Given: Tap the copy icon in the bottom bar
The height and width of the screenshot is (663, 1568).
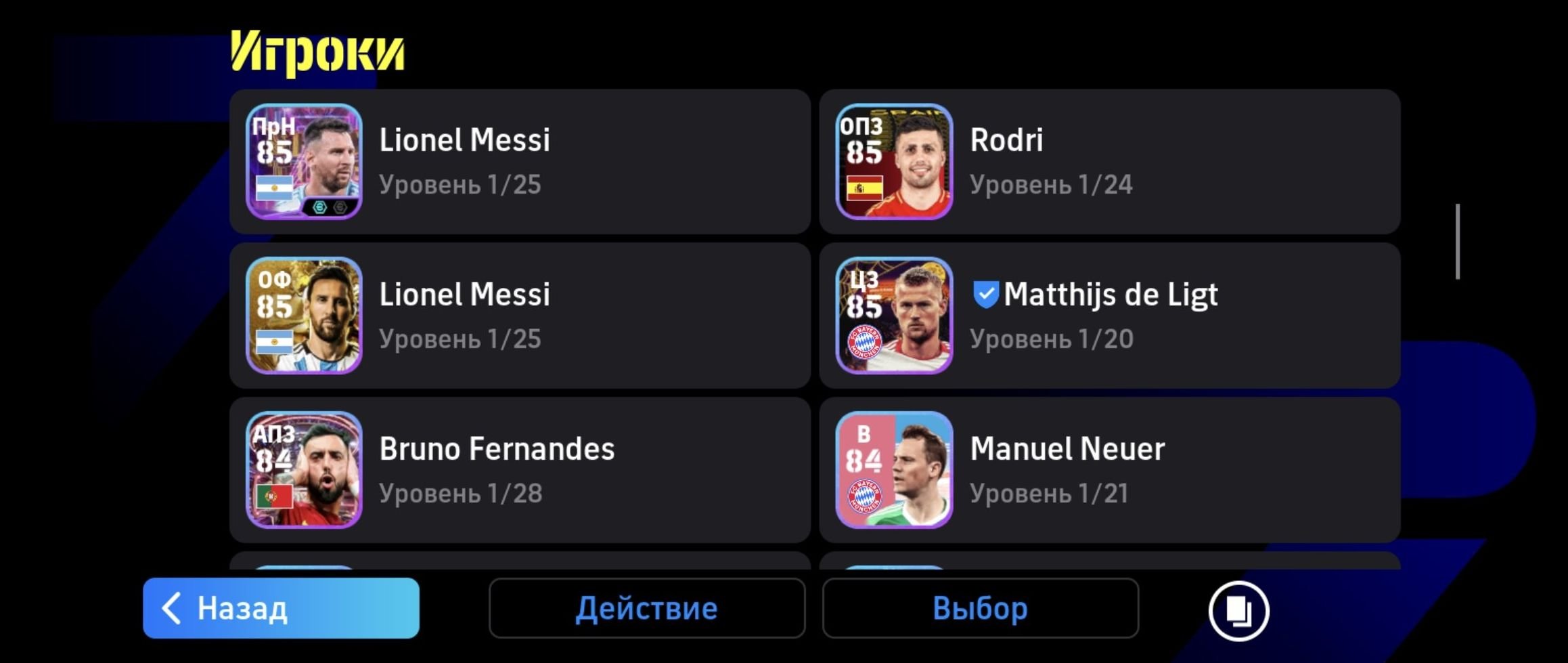Looking at the screenshot, I should tap(1238, 611).
